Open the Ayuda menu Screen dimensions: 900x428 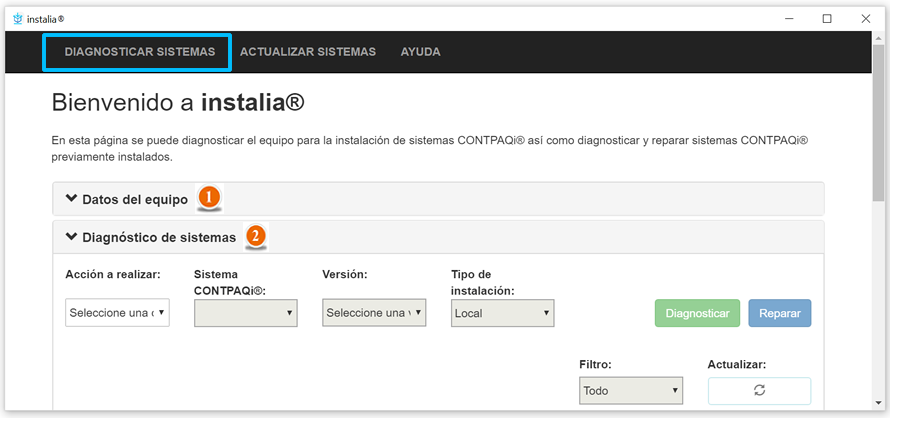point(420,52)
